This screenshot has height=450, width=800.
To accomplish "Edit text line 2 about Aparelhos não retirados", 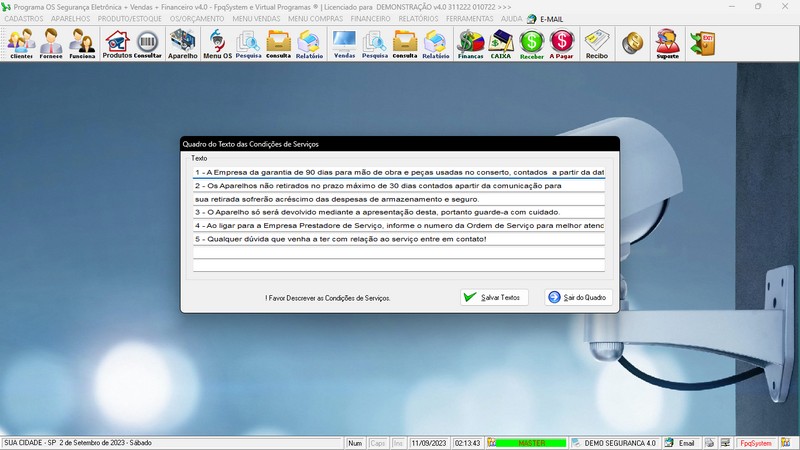I will click(x=399, y=186).
